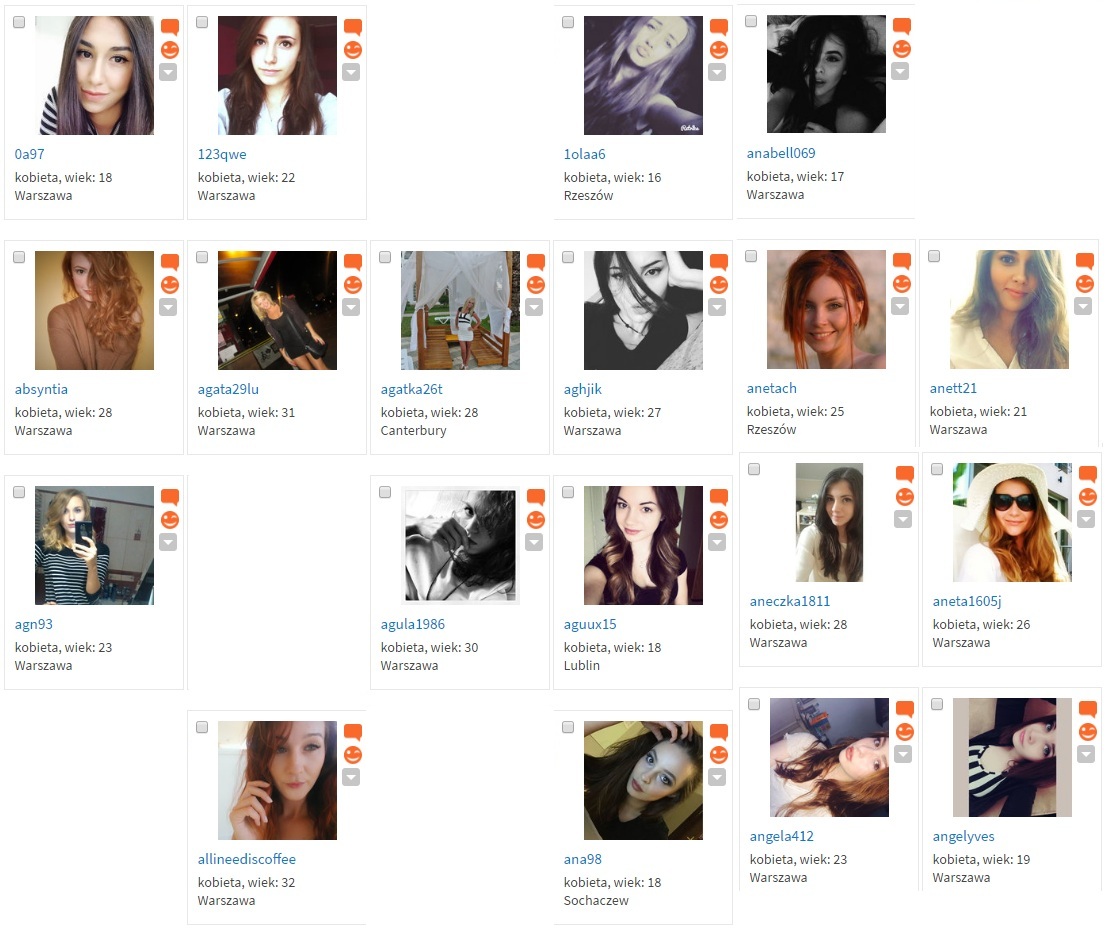
Task: Click the message bubble on angelyves' card
Action: pos(1088,709)
